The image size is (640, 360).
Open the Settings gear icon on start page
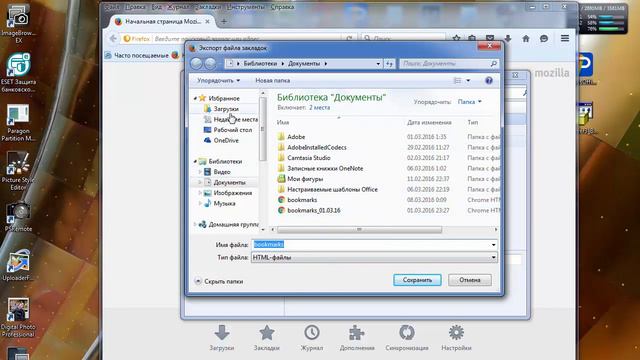(x=456, y=333)
